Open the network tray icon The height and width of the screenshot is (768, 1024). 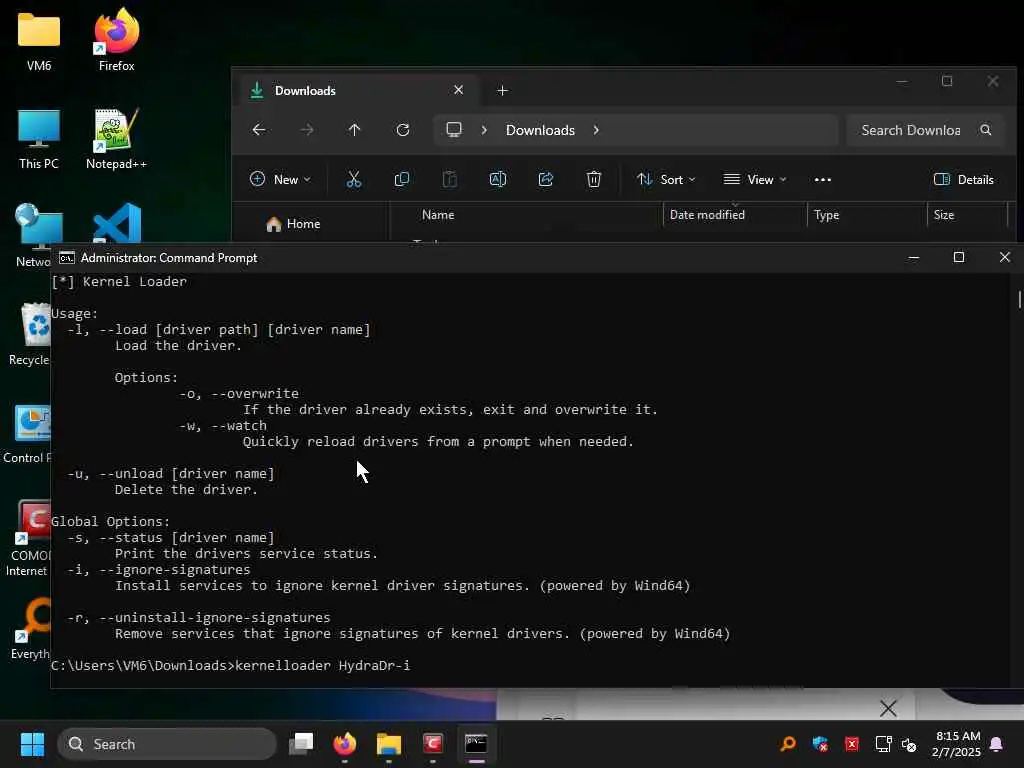(x=884, y=744)
